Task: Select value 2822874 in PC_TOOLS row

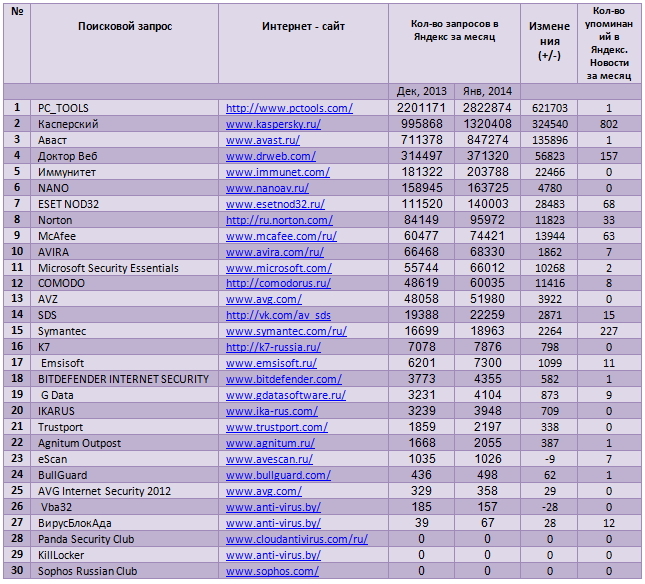Action: tap(487, 108)
